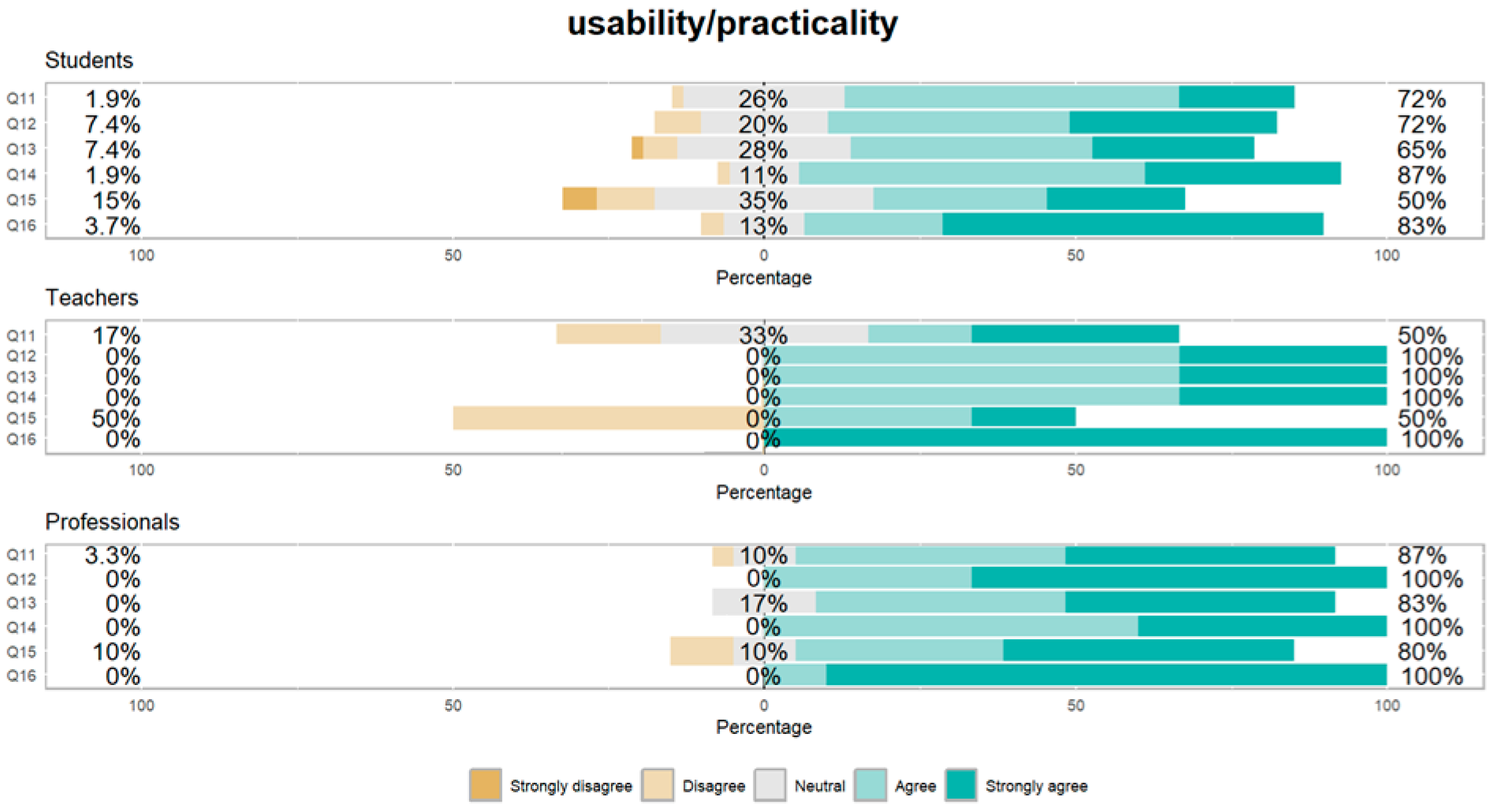Screen dimensions: 1494x812
Task: Click Teachers Q15 disagree bar
Action: pos(599,418)
